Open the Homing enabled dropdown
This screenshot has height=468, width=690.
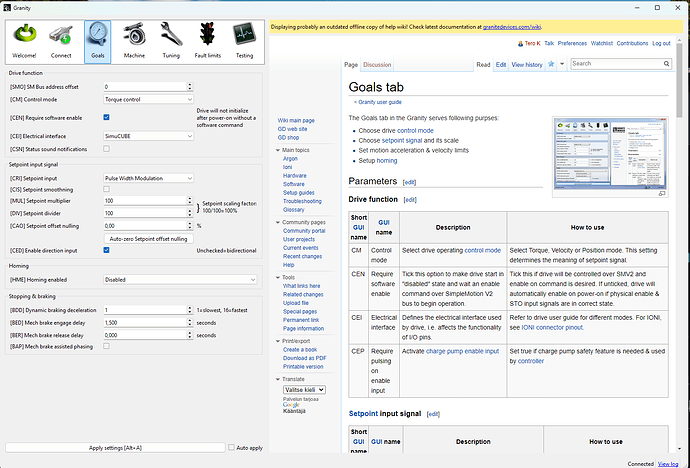[180, 279]
